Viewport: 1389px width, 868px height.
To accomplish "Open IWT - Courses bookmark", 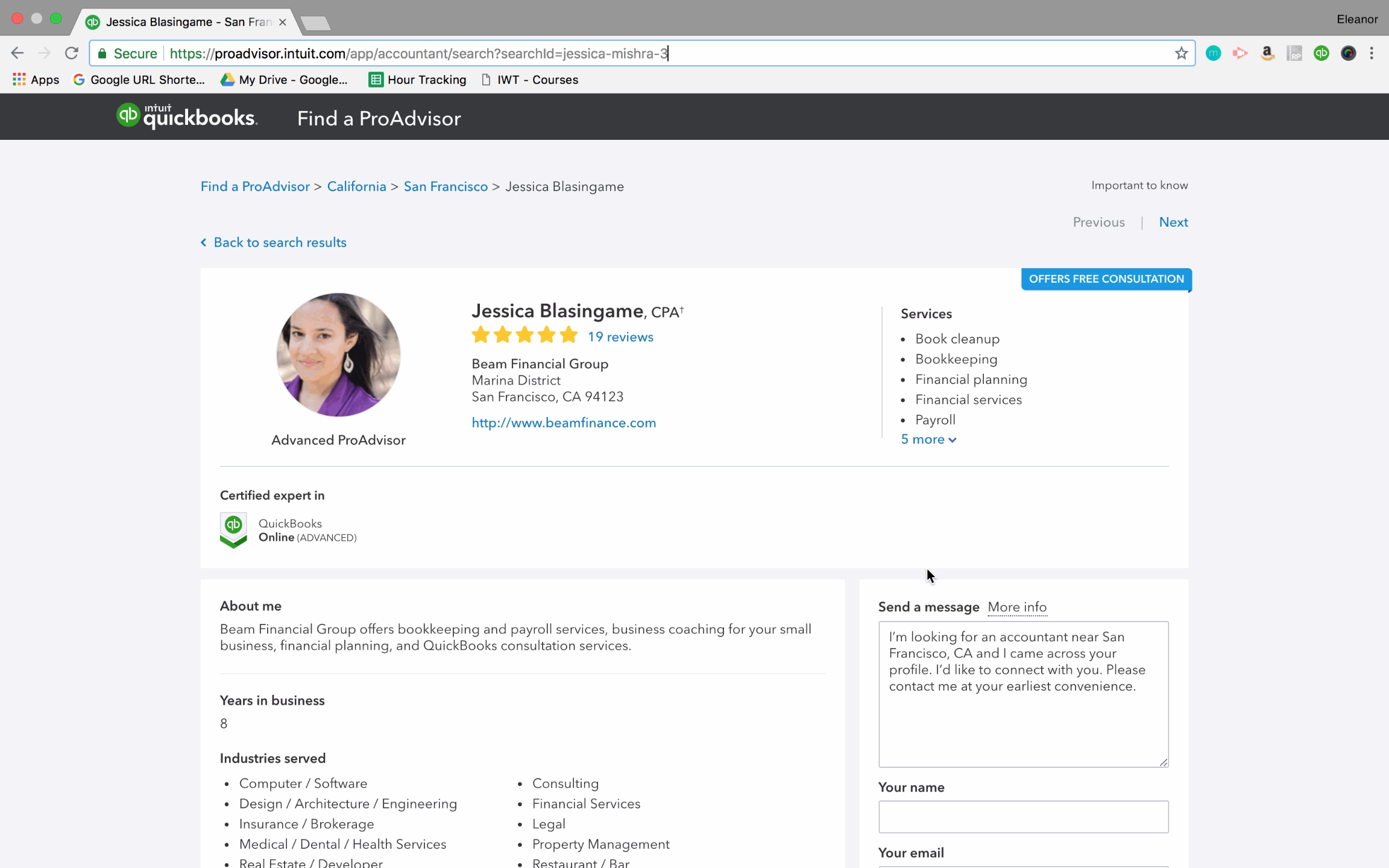I will point(530,80).
